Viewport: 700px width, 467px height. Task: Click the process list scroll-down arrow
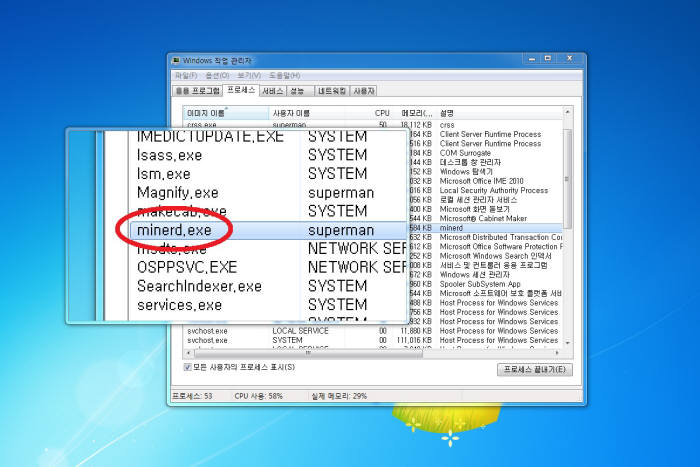tap(567, 343)
